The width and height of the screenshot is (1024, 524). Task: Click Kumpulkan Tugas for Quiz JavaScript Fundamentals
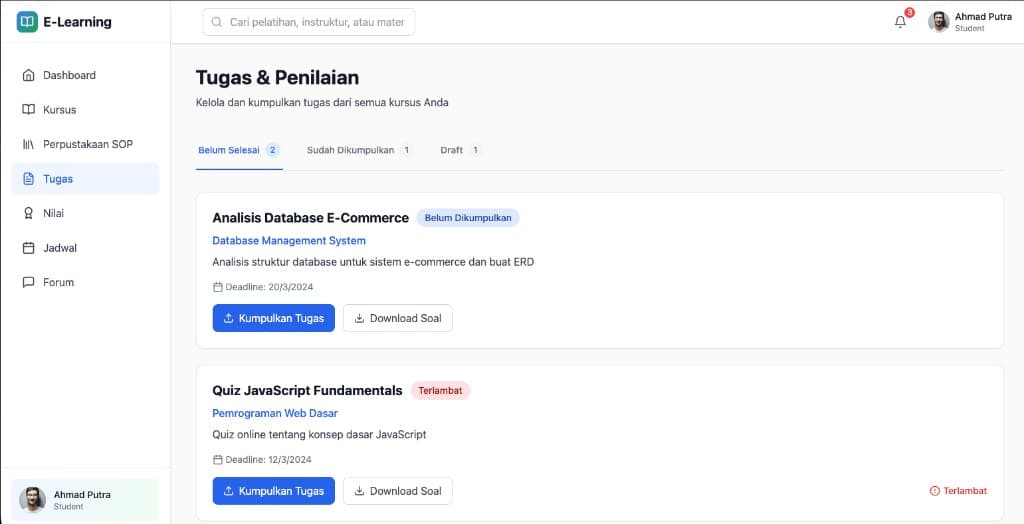[x=273, y=491]
